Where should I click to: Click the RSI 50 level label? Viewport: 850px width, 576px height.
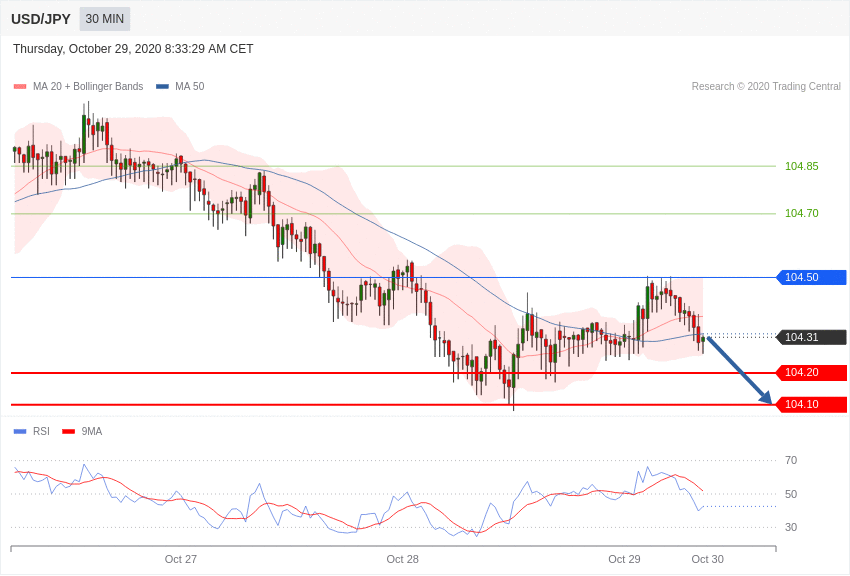pos(791,494)
